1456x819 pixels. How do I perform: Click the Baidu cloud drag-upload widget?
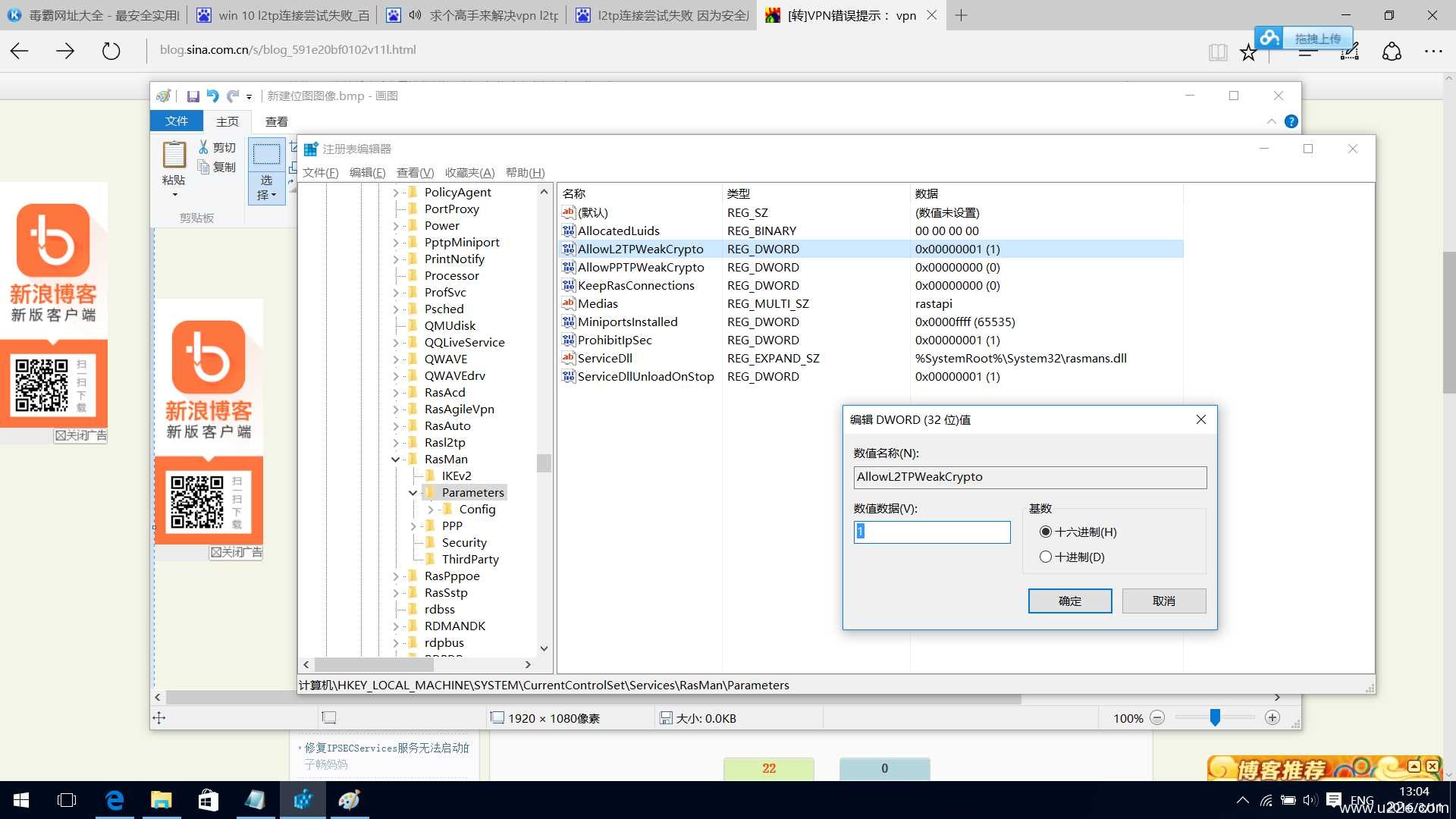pyautogui.click(x=1304, y=38)
